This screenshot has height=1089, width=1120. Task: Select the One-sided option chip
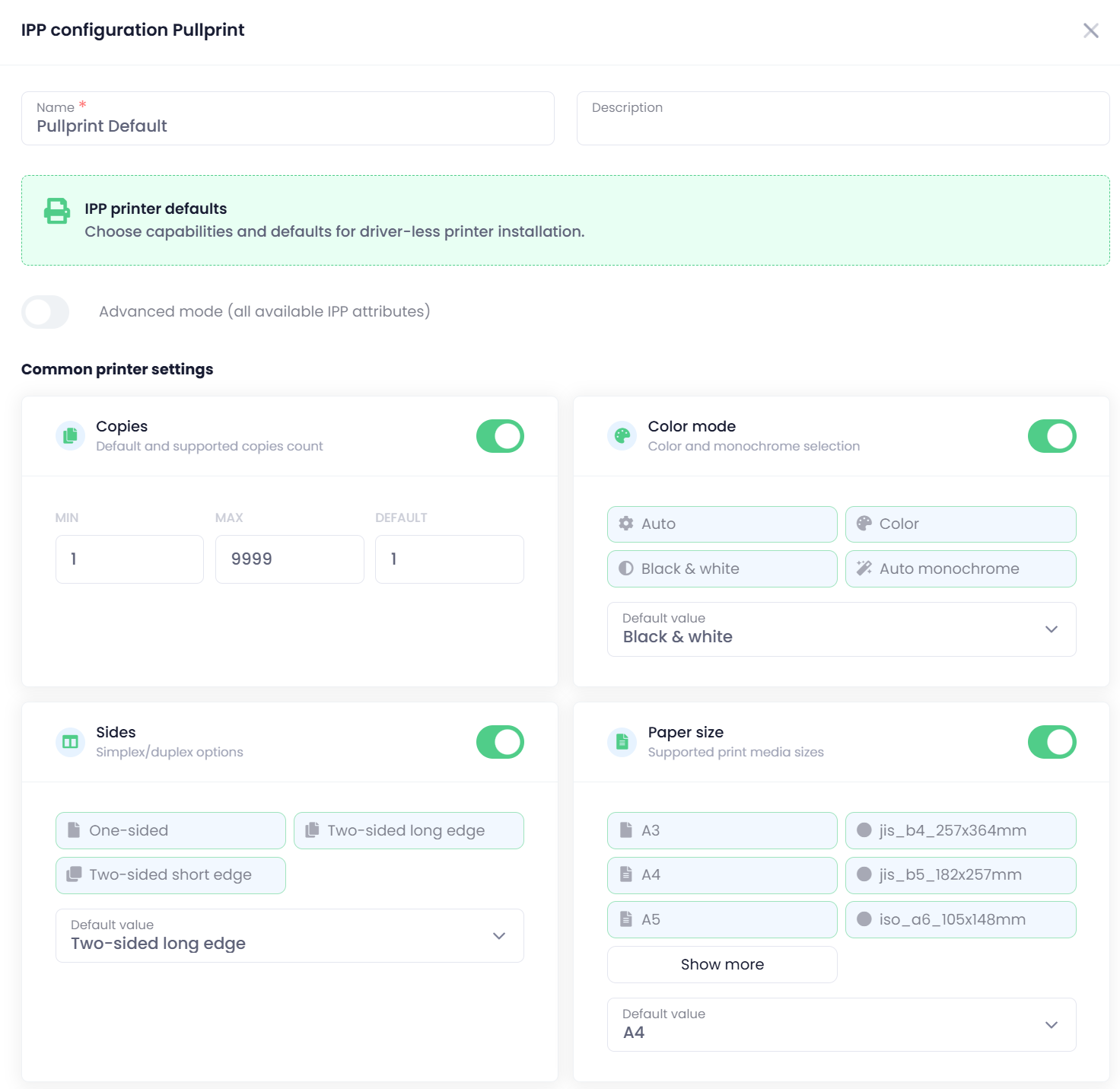pos(170,830)
